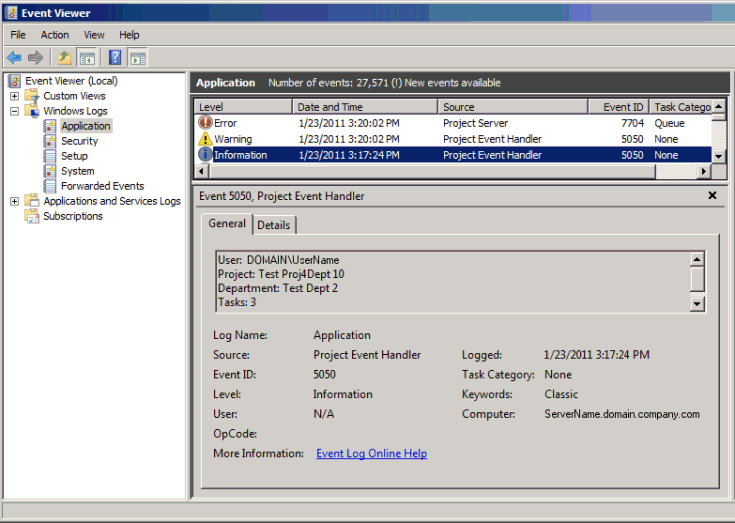Click event list horizontal scroll left arrow

(202, 172)
